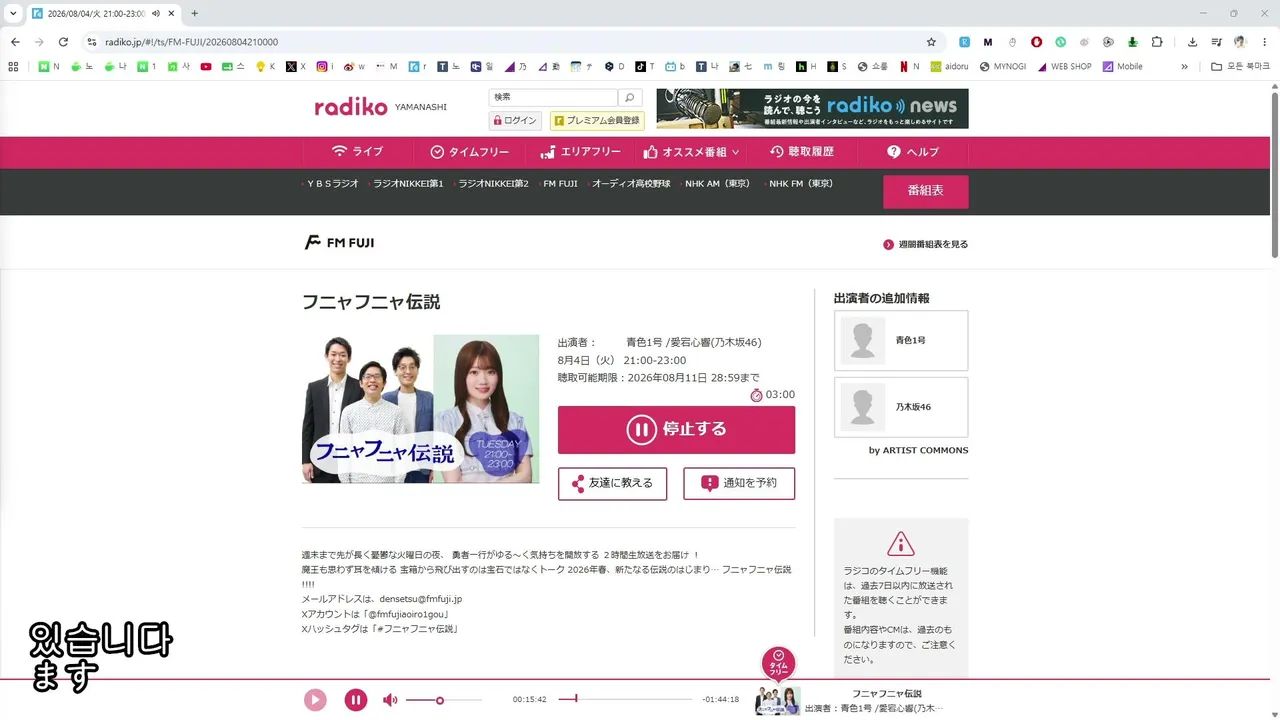
Task: Expand the bookmarks overflow chevron
Action: click(x=1185, y=67)
